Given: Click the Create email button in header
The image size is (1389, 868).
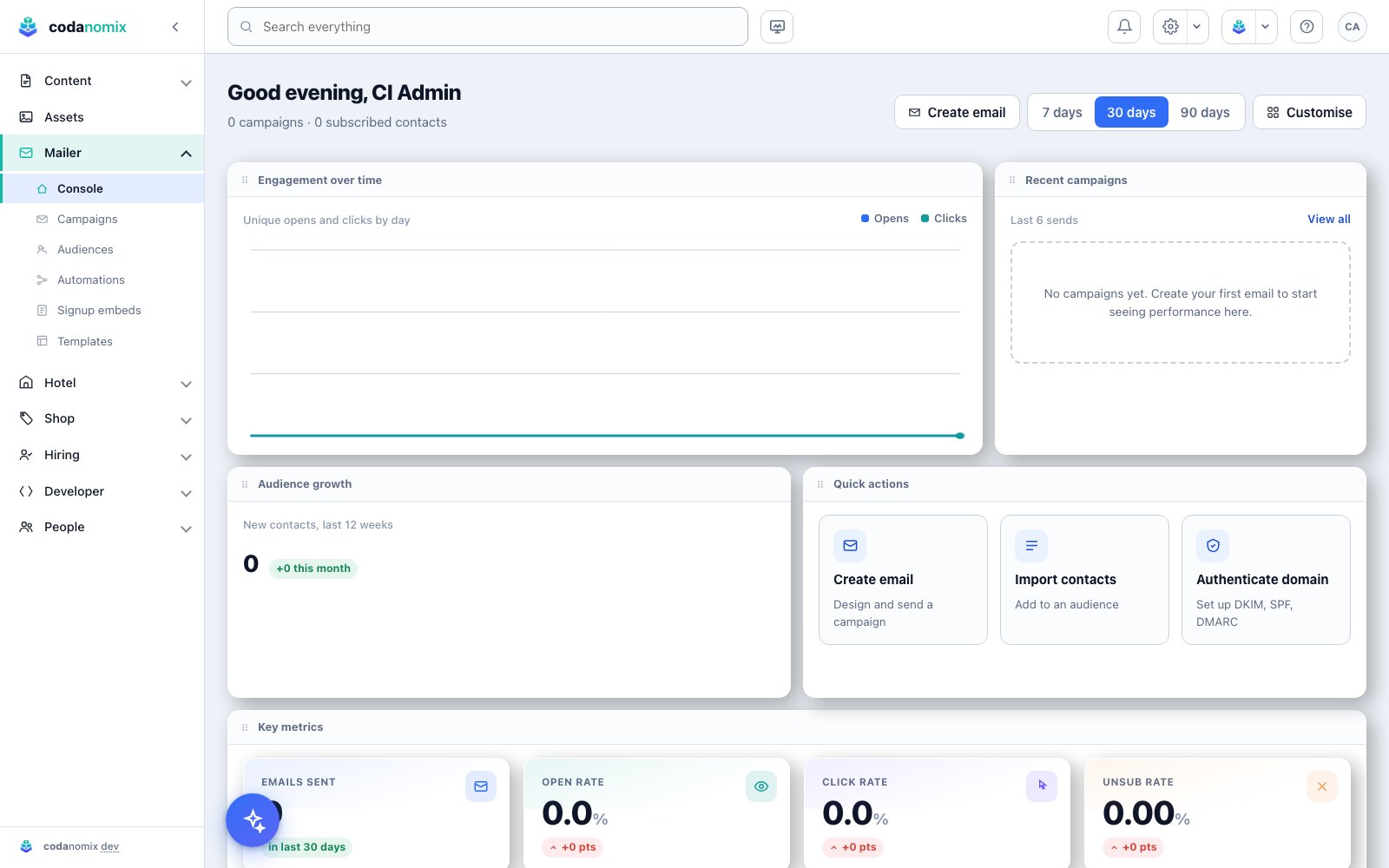Looking at the screenshot, I should (957, 112).
